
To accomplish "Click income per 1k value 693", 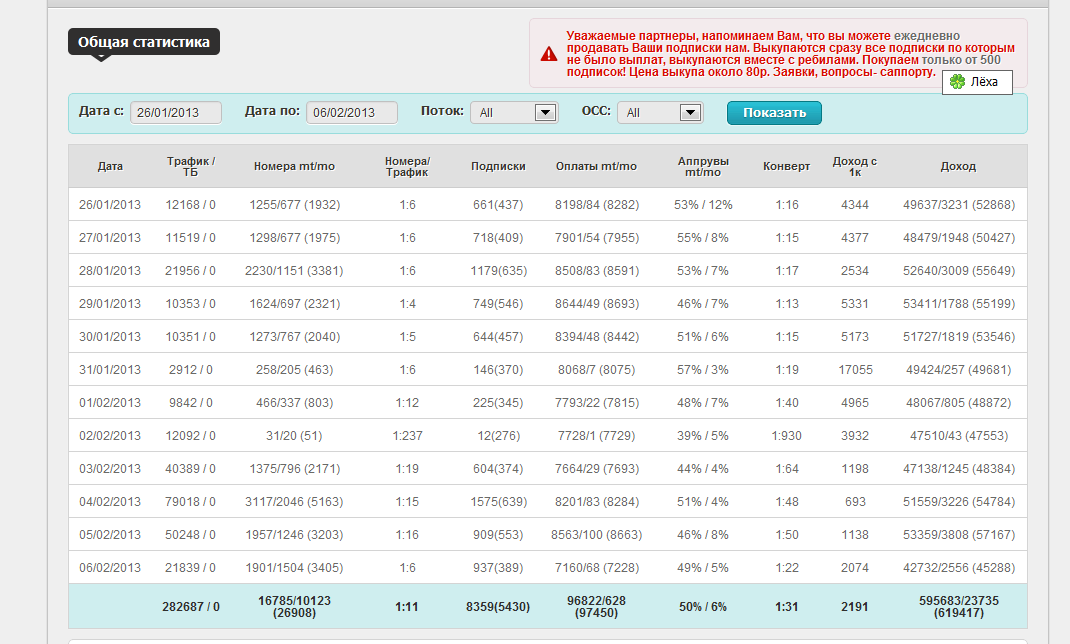I will tap(855, 501).
